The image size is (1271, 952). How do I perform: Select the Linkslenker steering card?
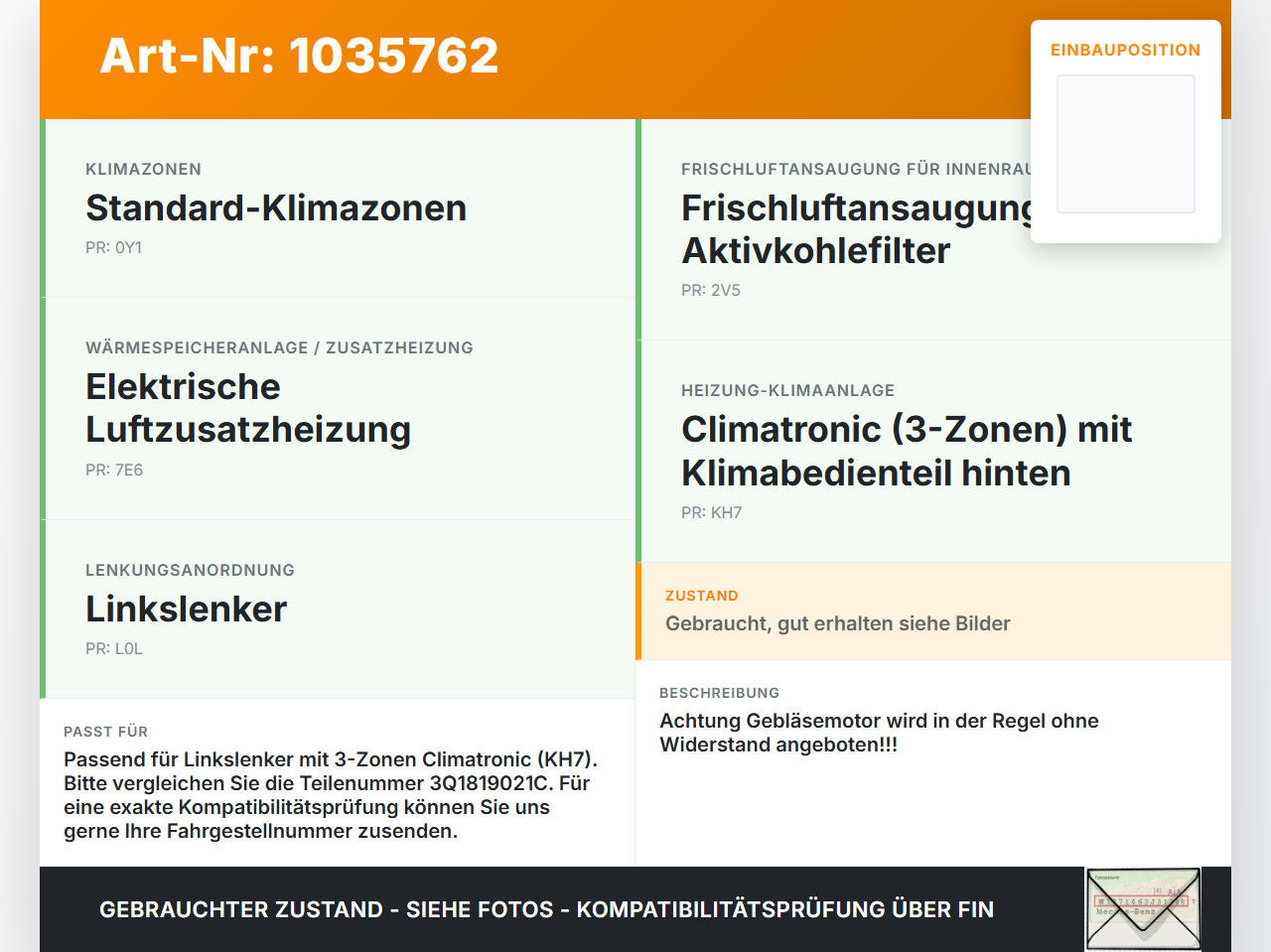pos(338,610)
